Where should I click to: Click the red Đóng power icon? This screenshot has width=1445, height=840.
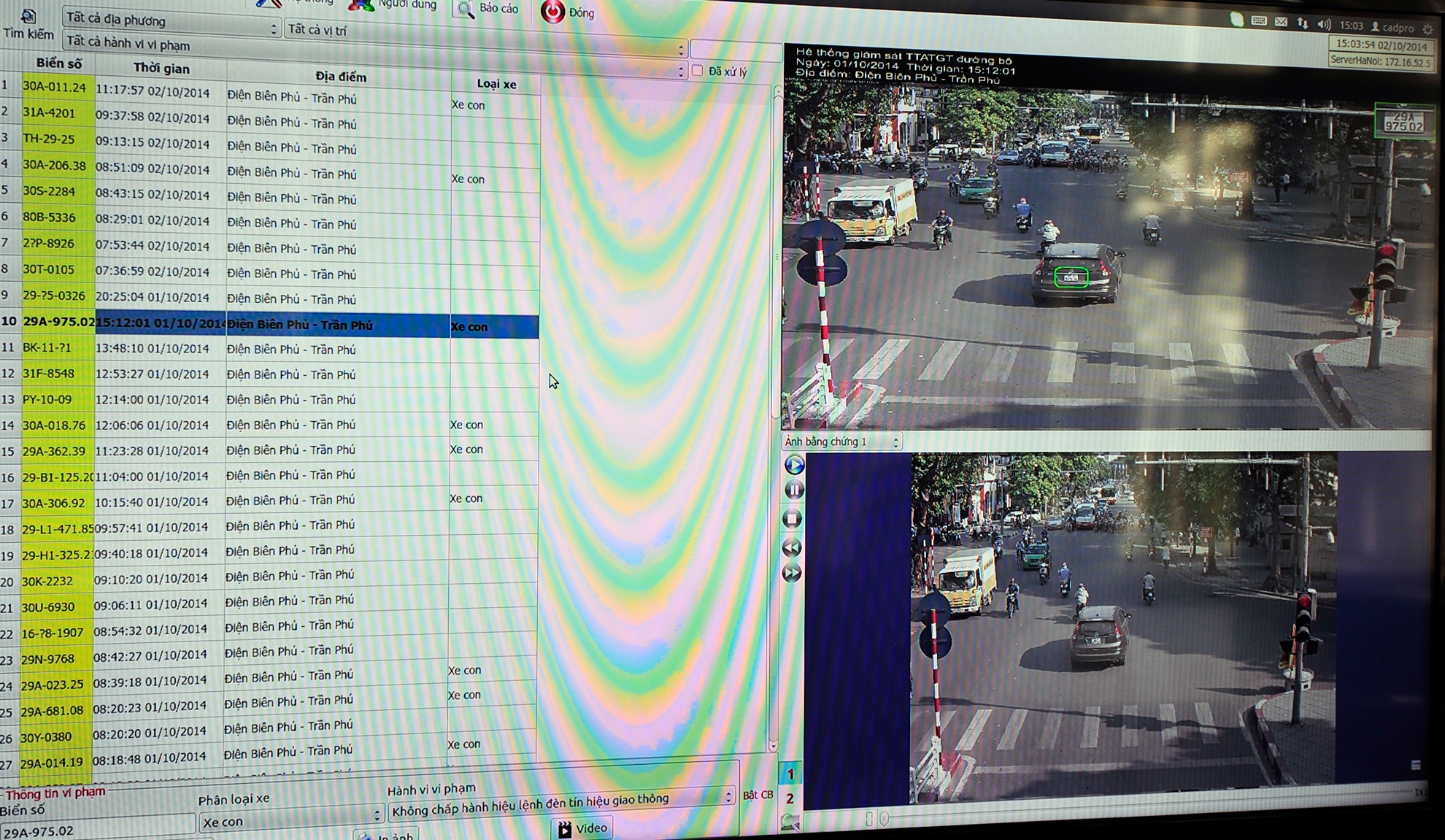pos(552,11)
